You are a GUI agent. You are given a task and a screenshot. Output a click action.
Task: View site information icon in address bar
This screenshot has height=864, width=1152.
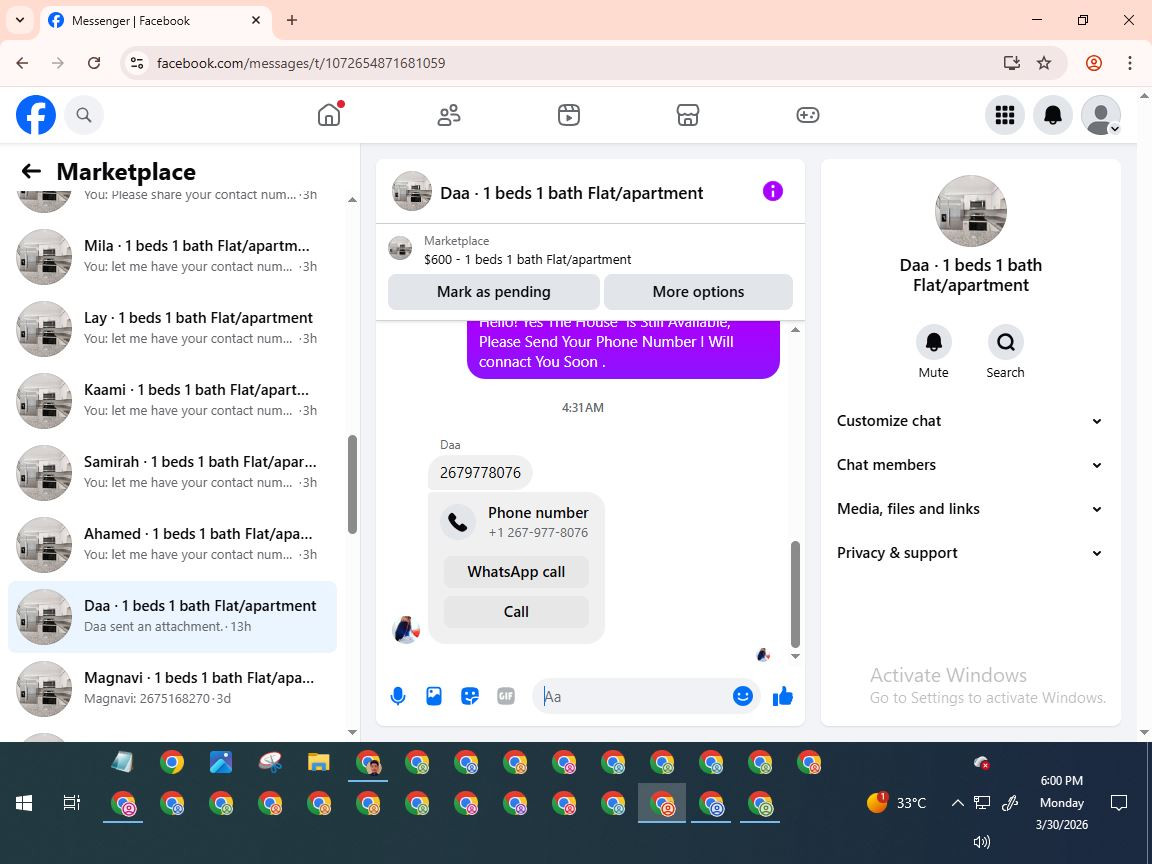click(x=137, y=63)
